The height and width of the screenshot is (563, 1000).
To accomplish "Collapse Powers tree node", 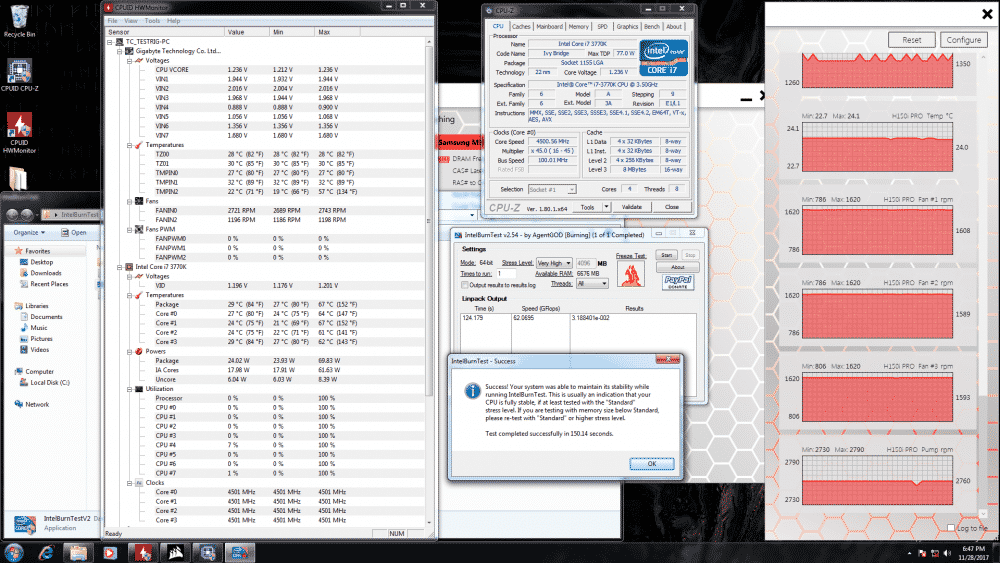I will (x=129, y=351).
